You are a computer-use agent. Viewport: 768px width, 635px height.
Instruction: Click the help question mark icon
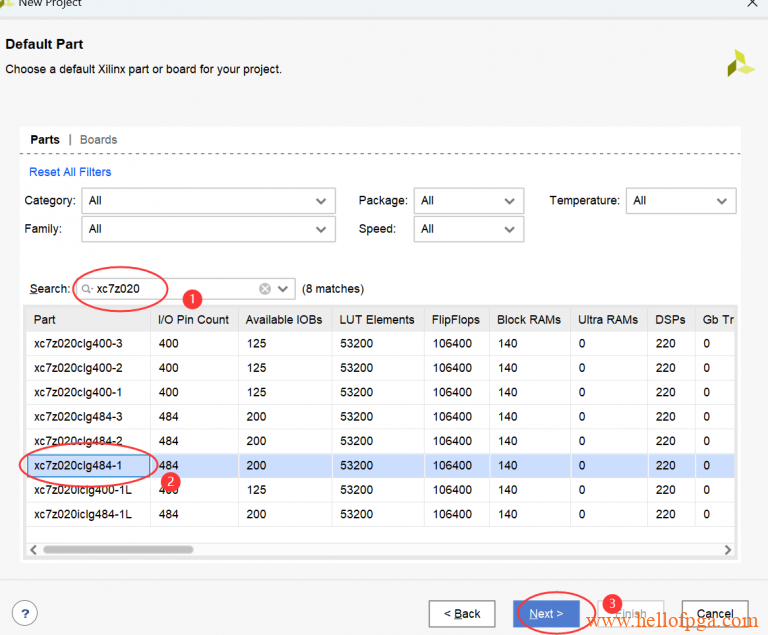(25, 613)
